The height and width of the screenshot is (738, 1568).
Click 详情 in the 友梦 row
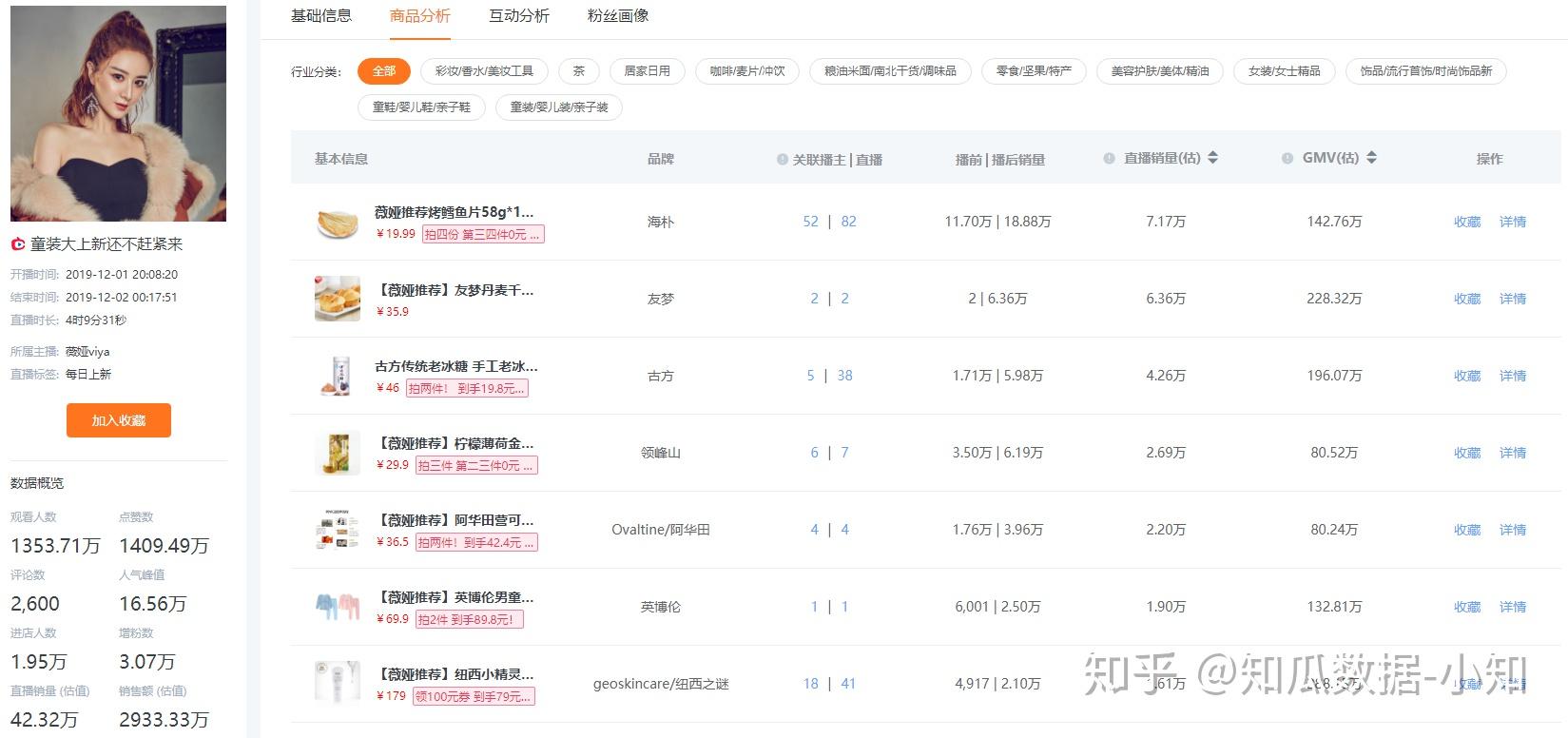pyautogui.click(x=1513, y=299)
